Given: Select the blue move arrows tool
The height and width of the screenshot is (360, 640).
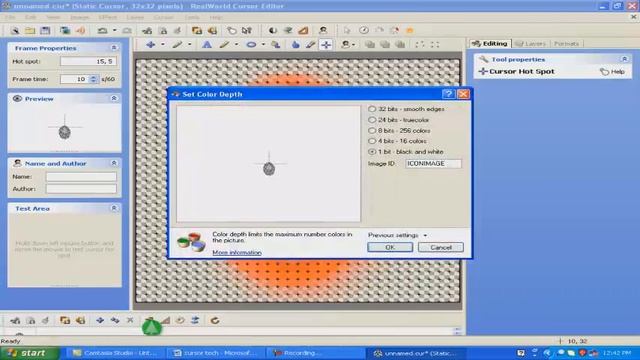Looking at the screenshot, I should [151, 44].
